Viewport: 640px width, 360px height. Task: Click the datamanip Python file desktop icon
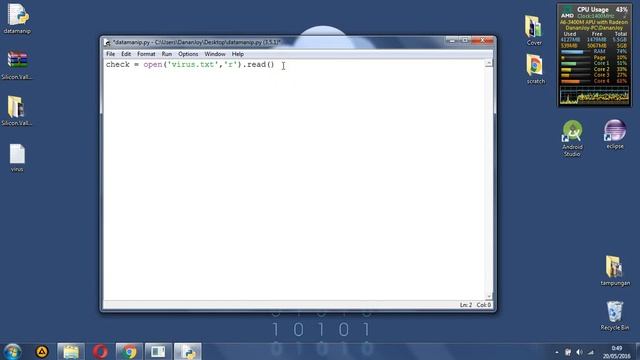(17, 18)
